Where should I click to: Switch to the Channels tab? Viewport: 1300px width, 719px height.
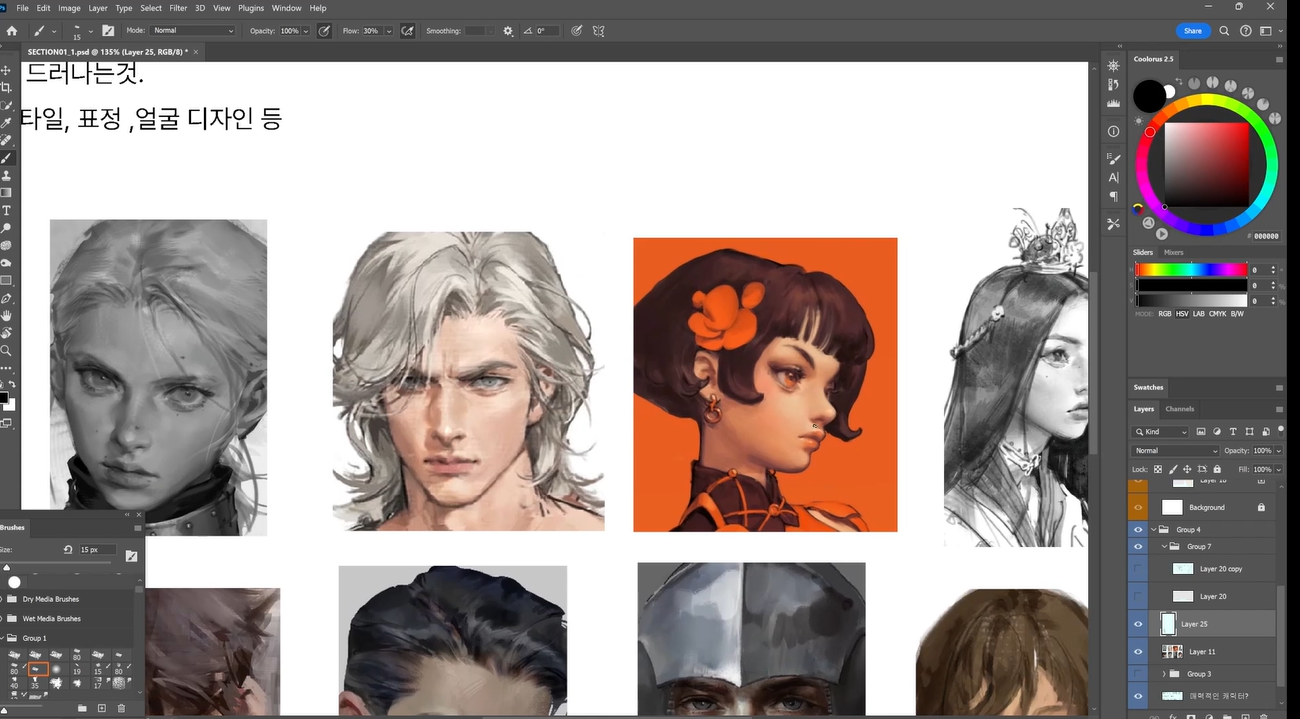(1180, 409)
